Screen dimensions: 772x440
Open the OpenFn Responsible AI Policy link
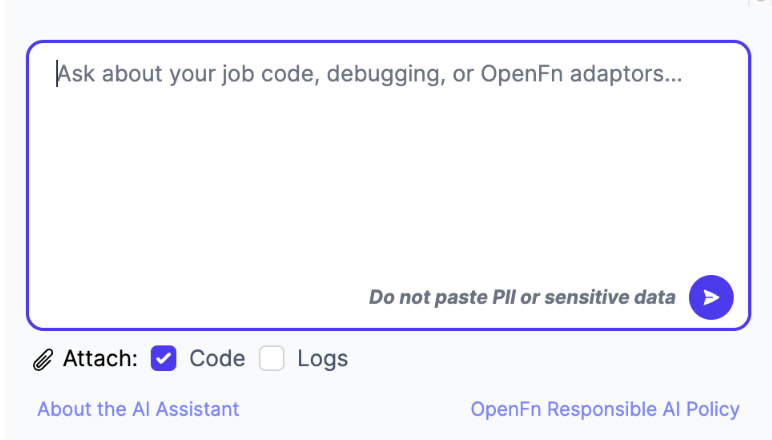tap(605, 409)
